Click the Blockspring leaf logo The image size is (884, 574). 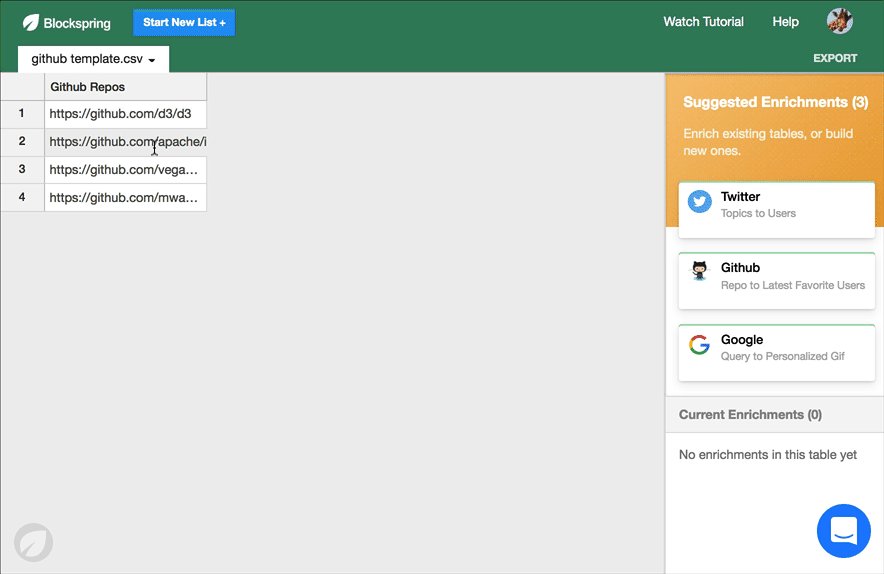tap(30, 23)
